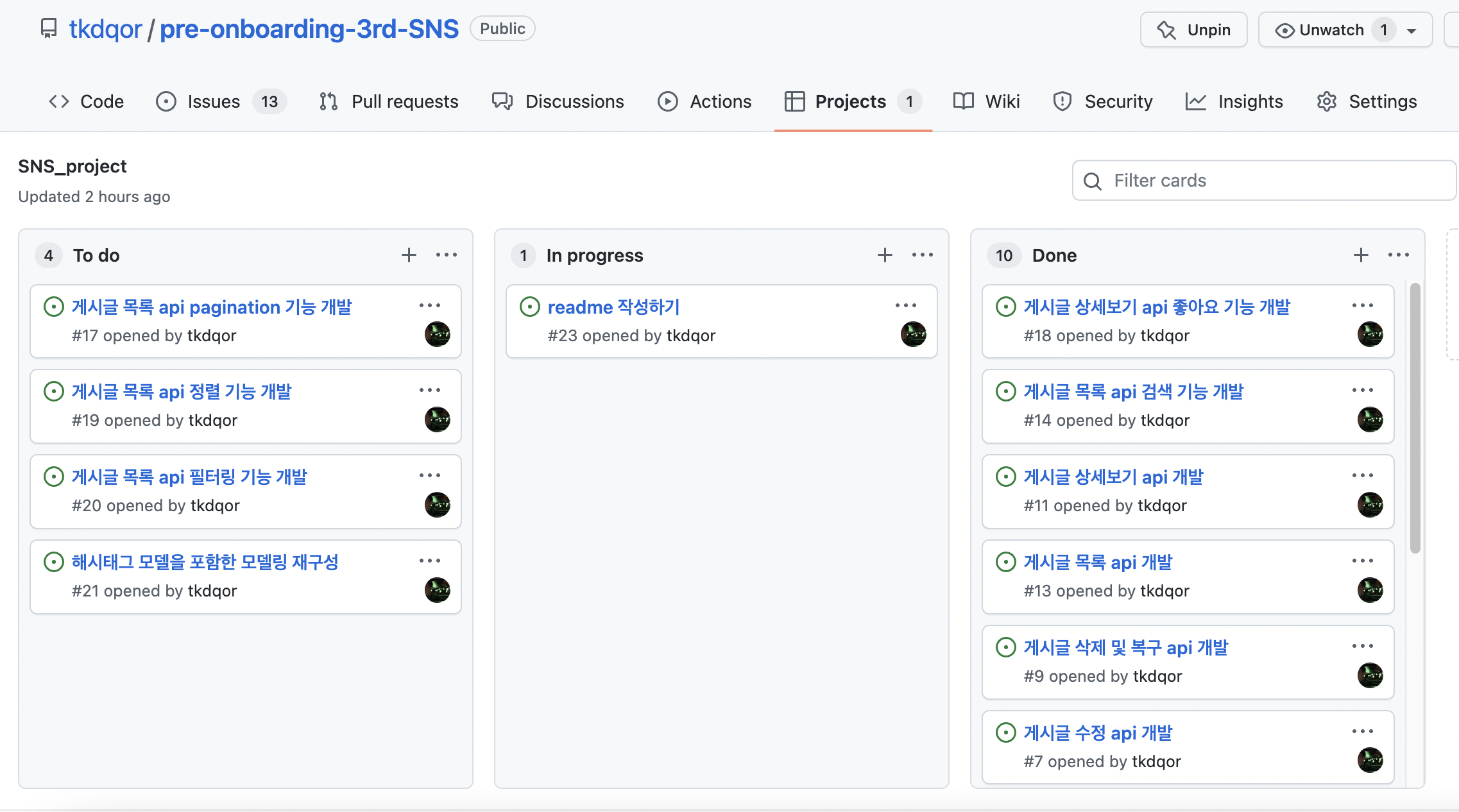Open the Security tab
The image size is (1459, 812).
click(x=1103, y=101)
